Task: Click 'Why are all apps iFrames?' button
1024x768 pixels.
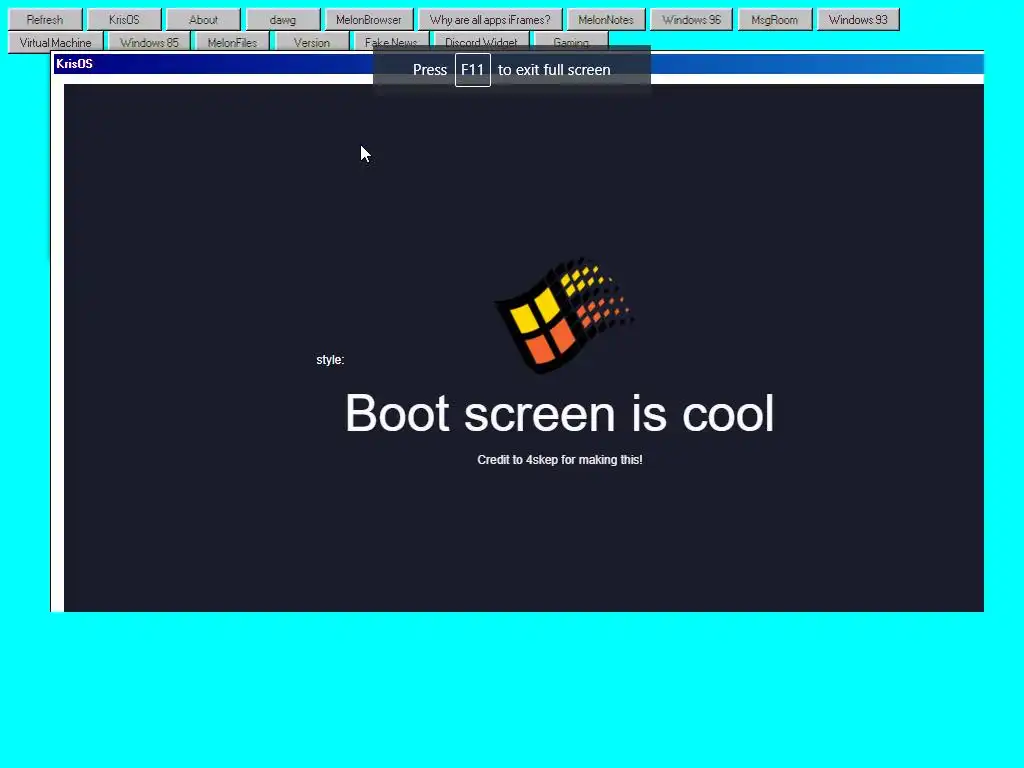Action: [490, 20]
